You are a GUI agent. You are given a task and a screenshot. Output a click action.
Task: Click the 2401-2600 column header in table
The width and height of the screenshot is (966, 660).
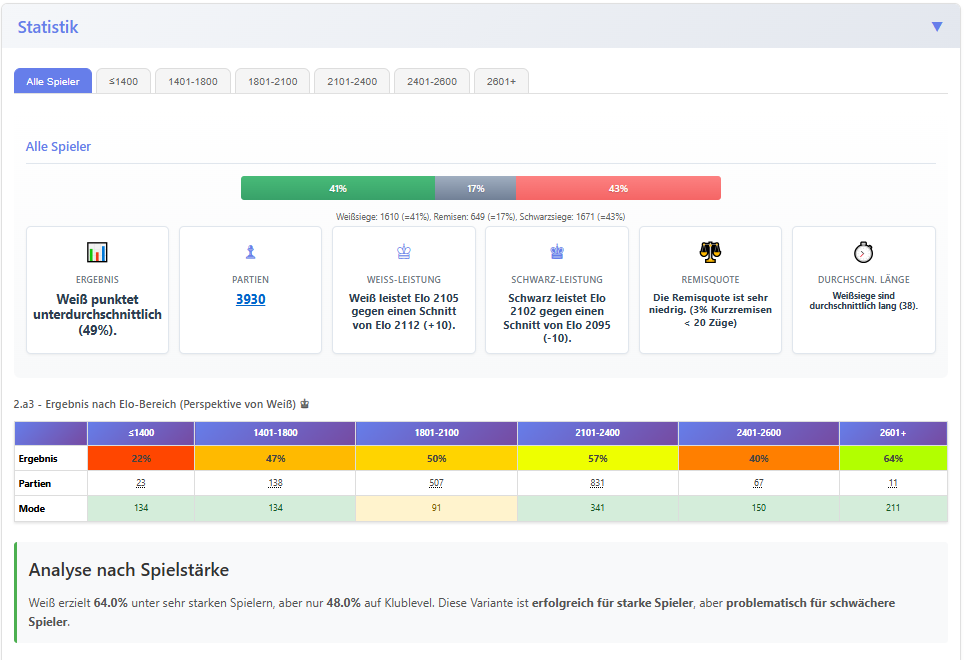coord(758,433)
